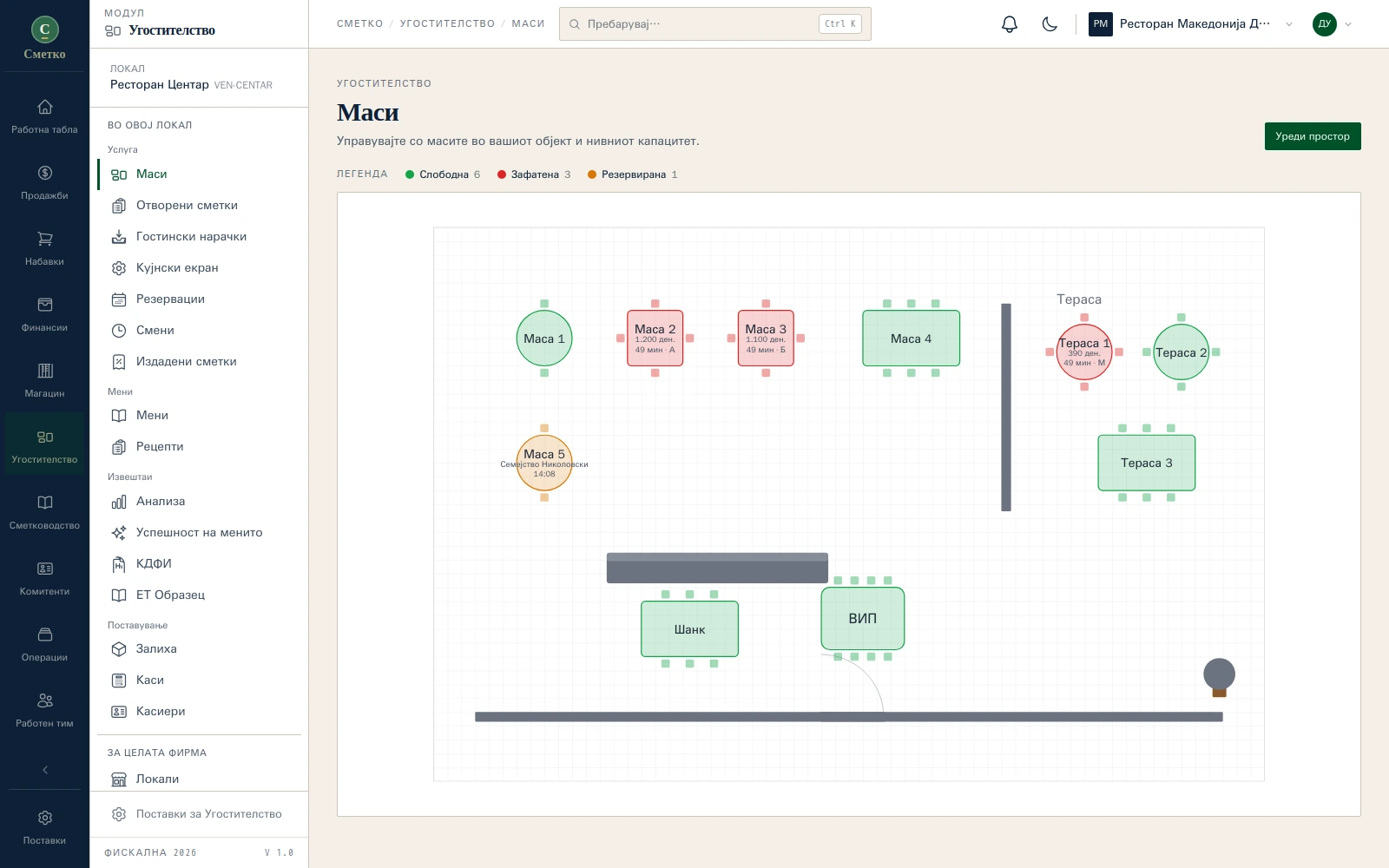Viewport: 1389px width, 868px height.
Task: Open Отворени сметки menu item
Action: pos(199,206)
